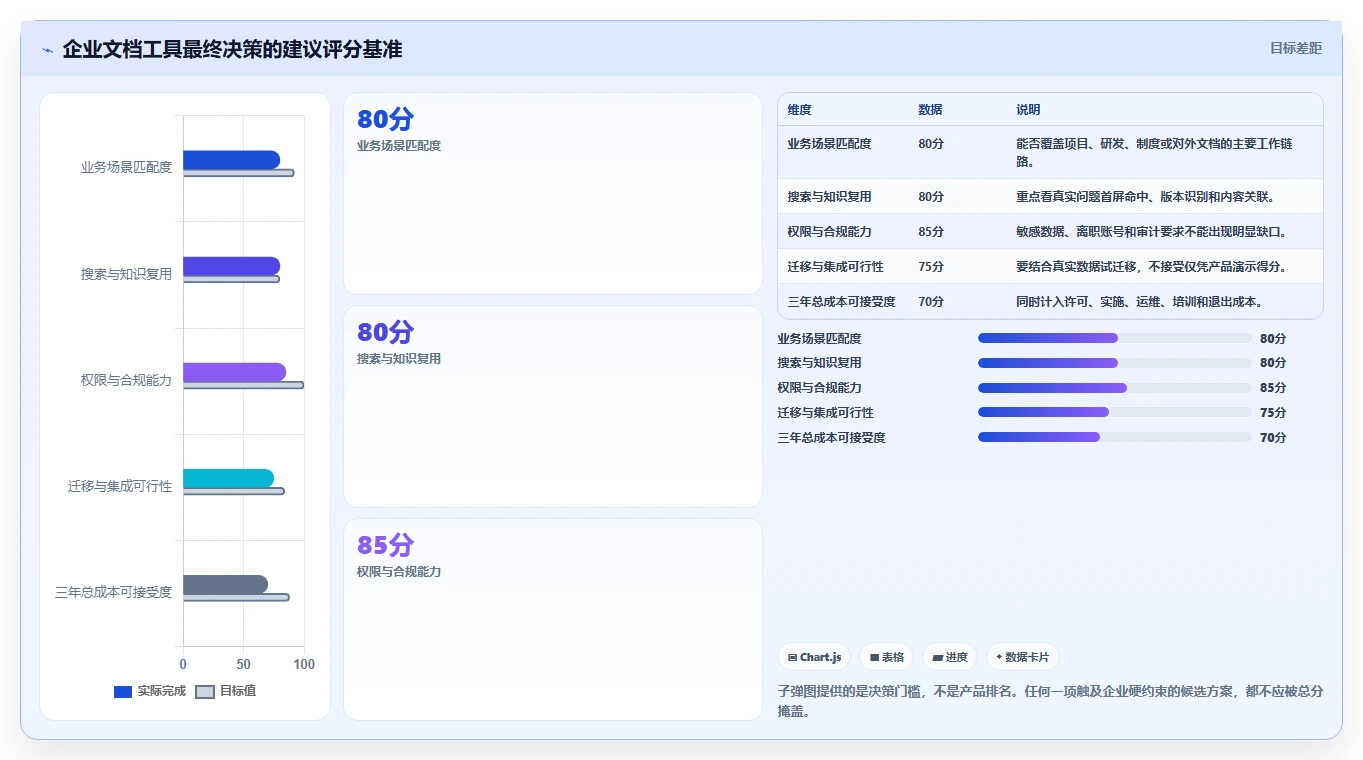Click the description starting 重点看真实问题首屏命中

pyautogui.click(x=1145, y=197)
